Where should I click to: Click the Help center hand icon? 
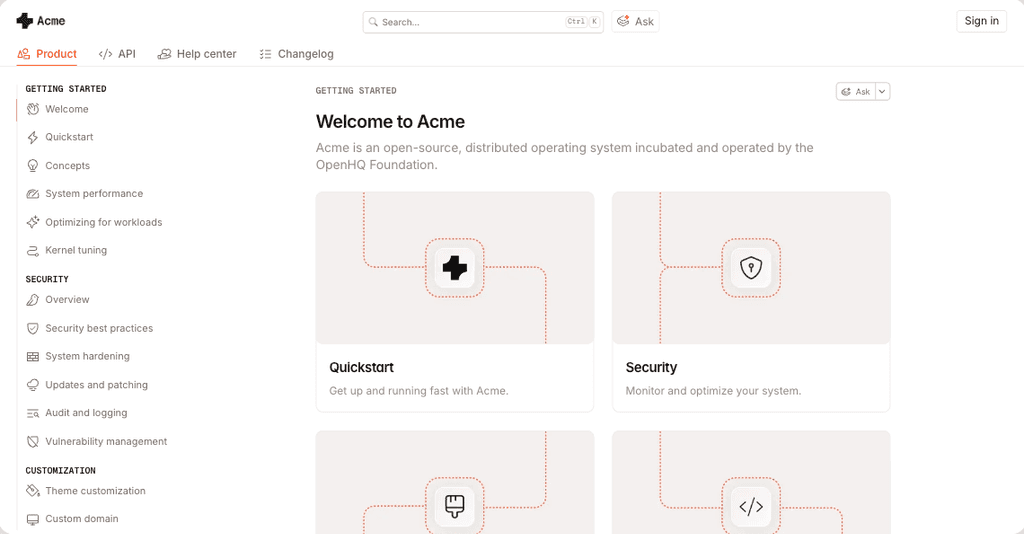coord(164,54)
